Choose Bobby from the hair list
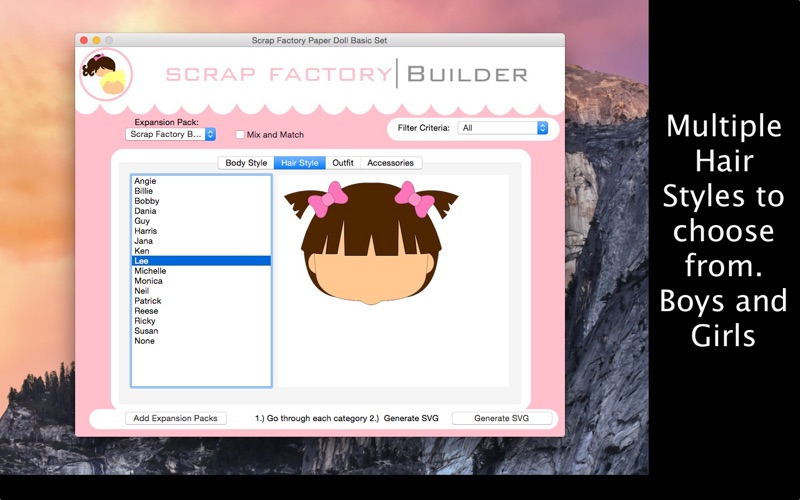The height and width of the screenshot is (500, 800). pyautogui.click(x=201, y=201)
